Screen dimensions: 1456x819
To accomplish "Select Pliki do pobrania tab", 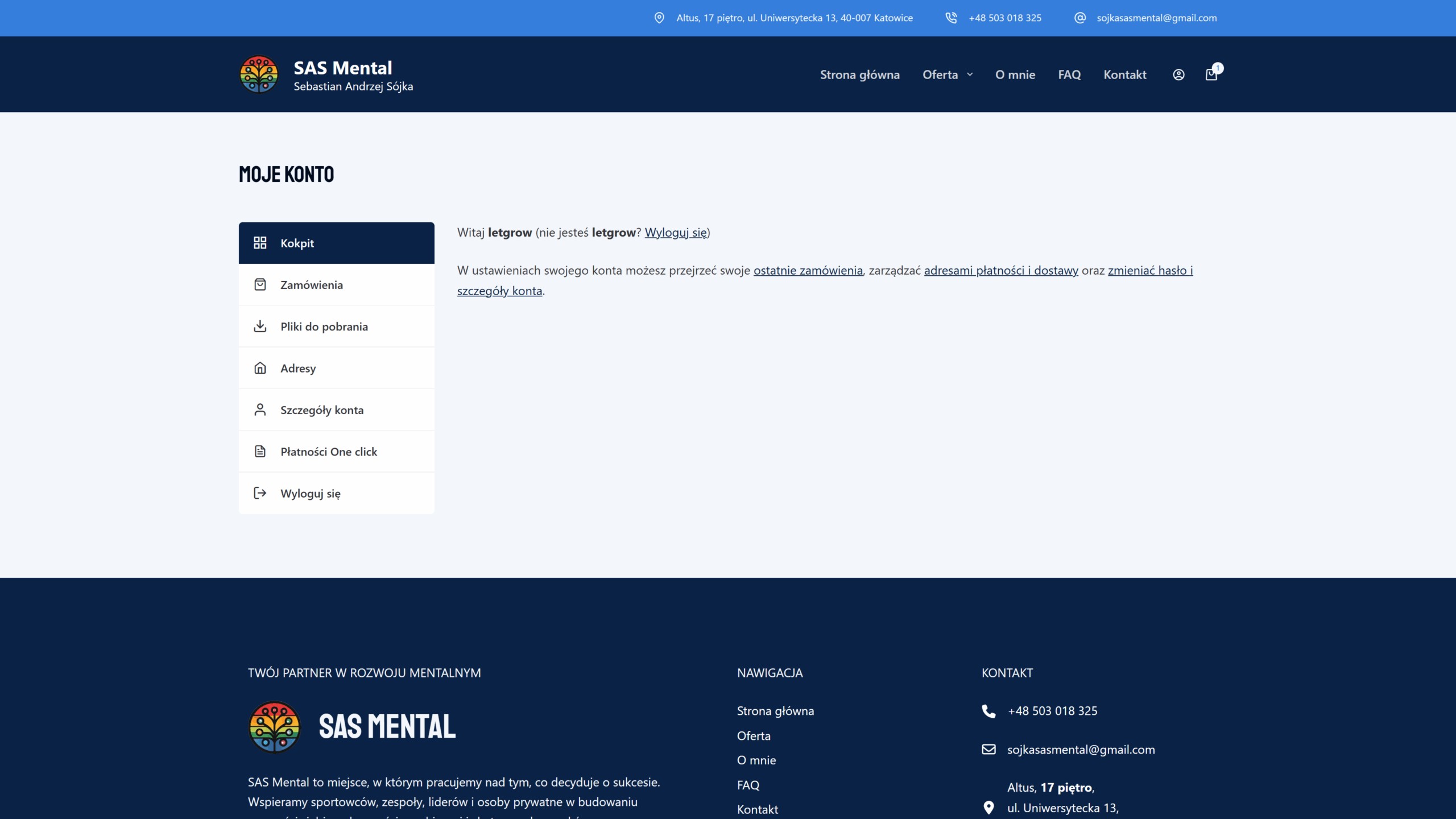I will (324, 326).
